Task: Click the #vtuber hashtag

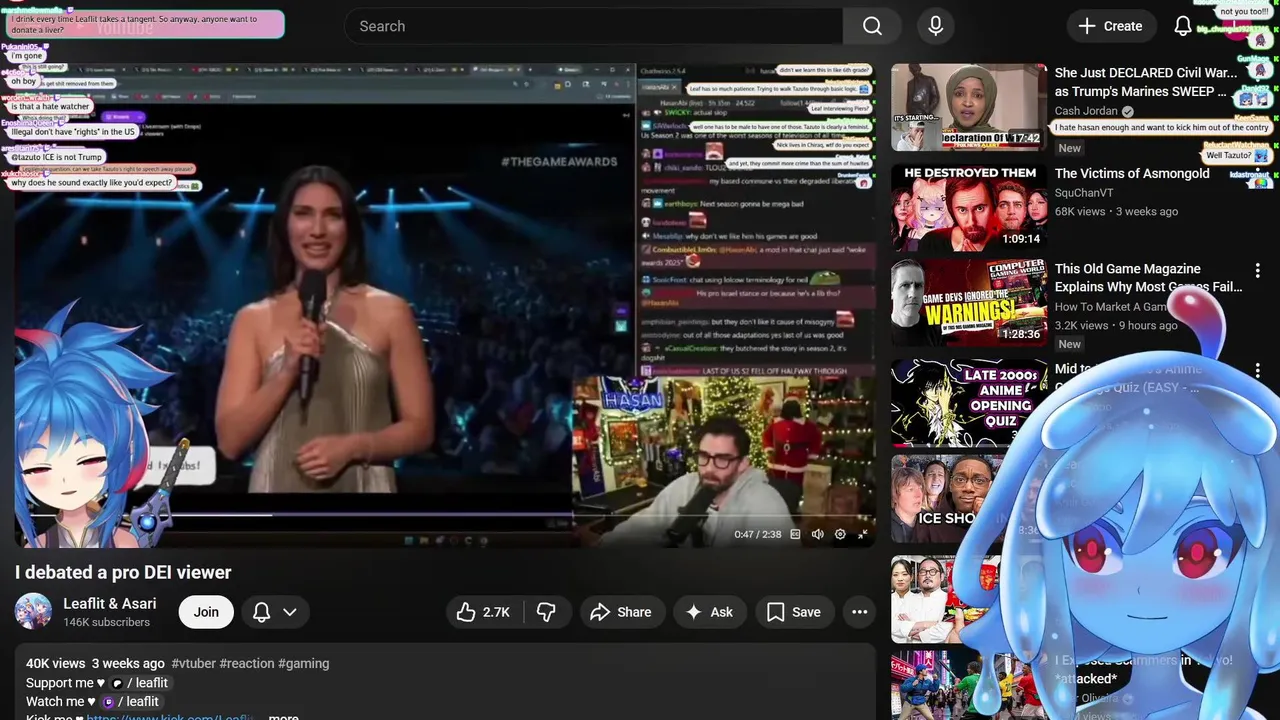Action: pos(193,663)
